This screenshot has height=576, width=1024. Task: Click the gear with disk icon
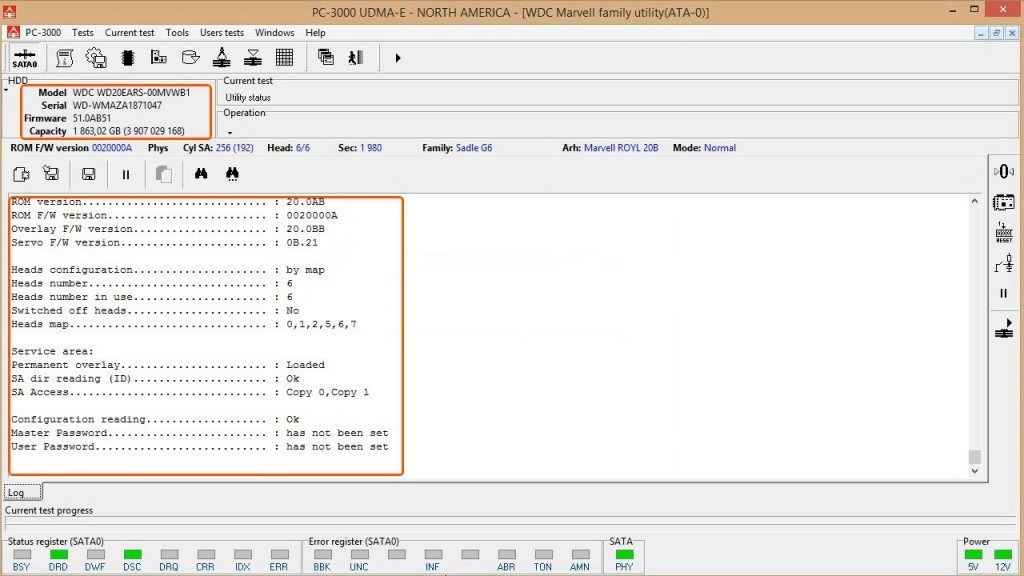(x=96, y=58)
